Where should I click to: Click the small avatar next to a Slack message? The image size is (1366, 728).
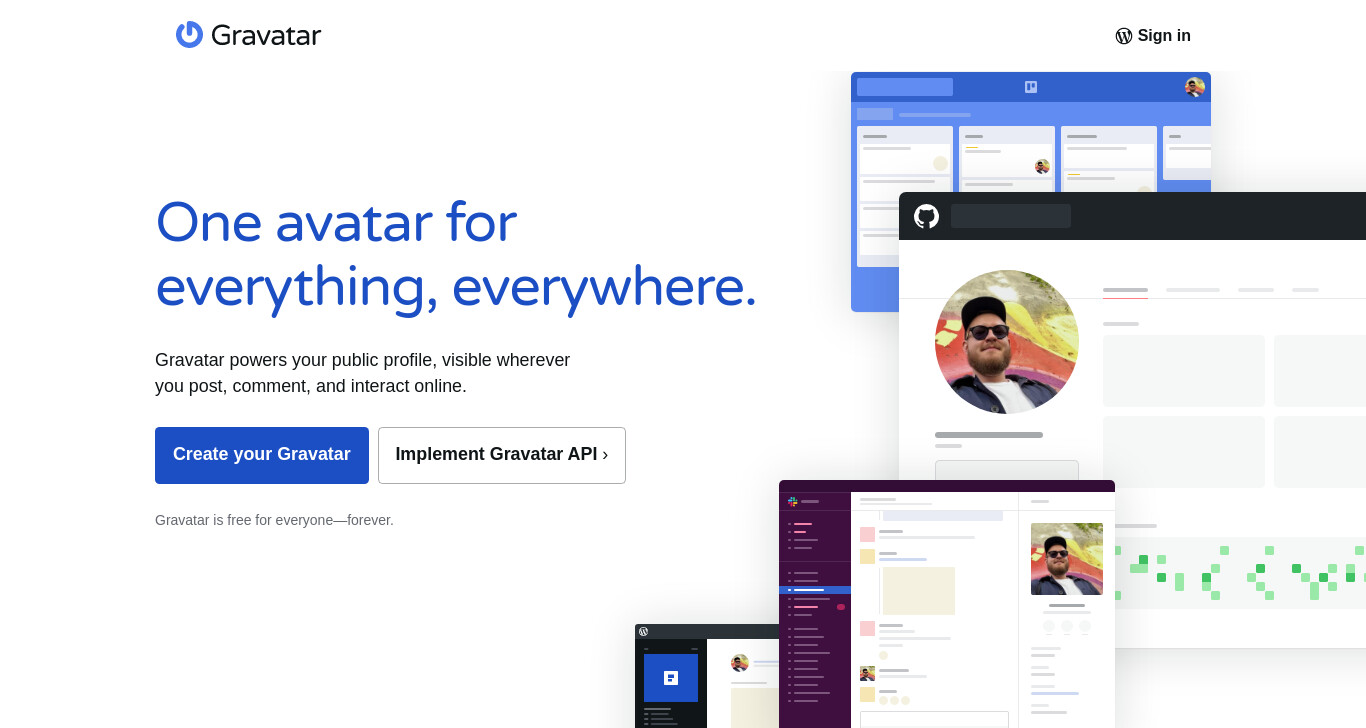point(867,673)
